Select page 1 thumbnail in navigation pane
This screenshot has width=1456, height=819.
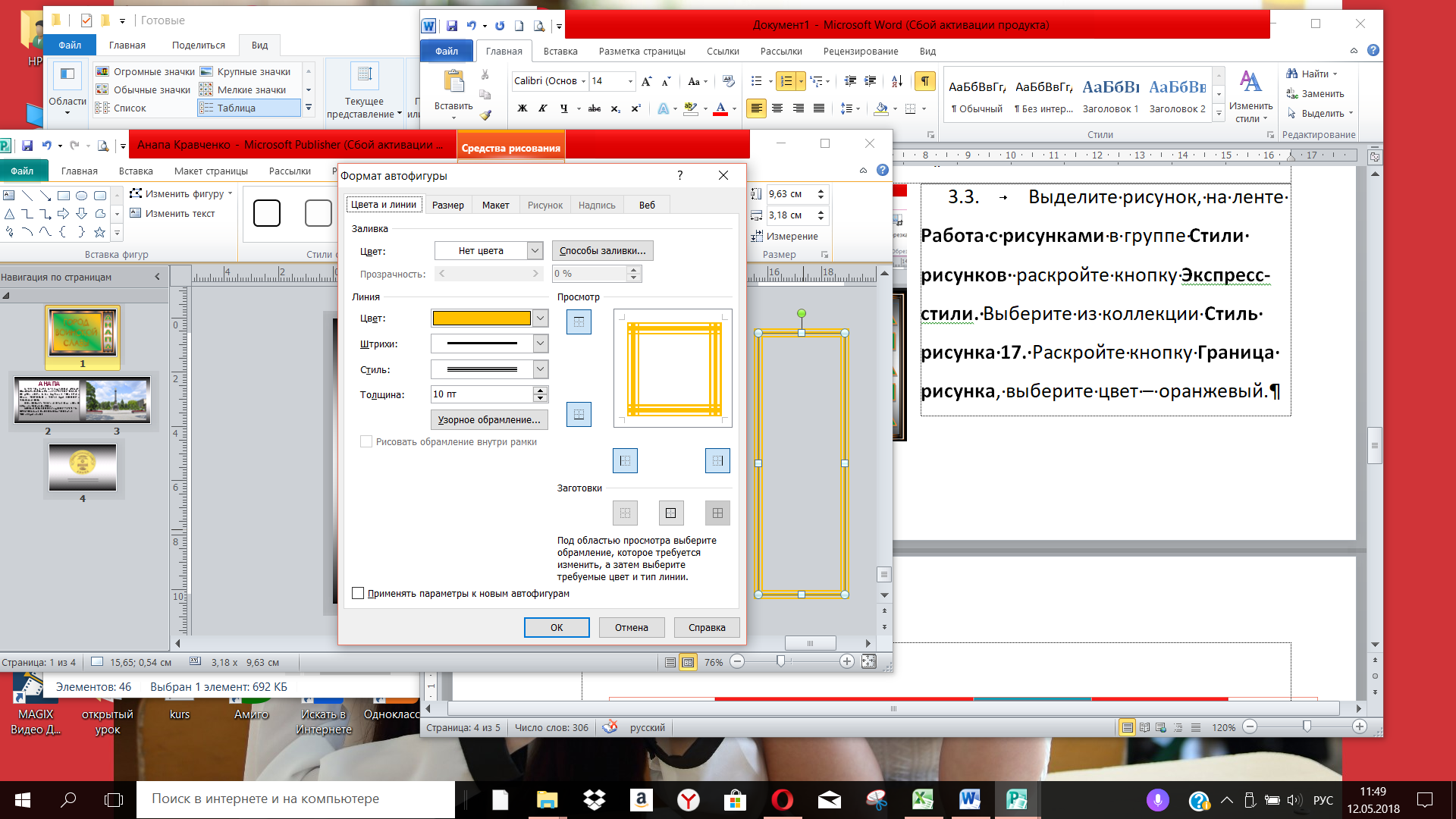(x=83, y=333)
